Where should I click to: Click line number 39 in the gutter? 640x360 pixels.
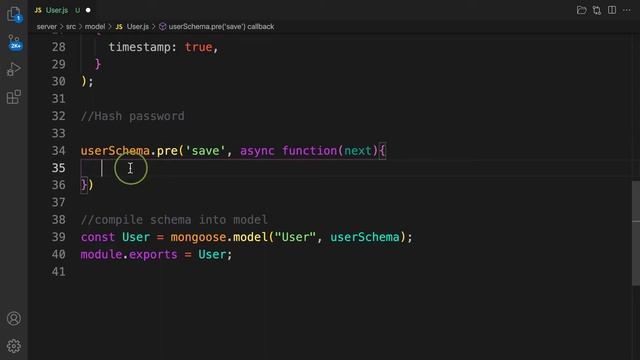pyautogui.click(x=58, y=237)
